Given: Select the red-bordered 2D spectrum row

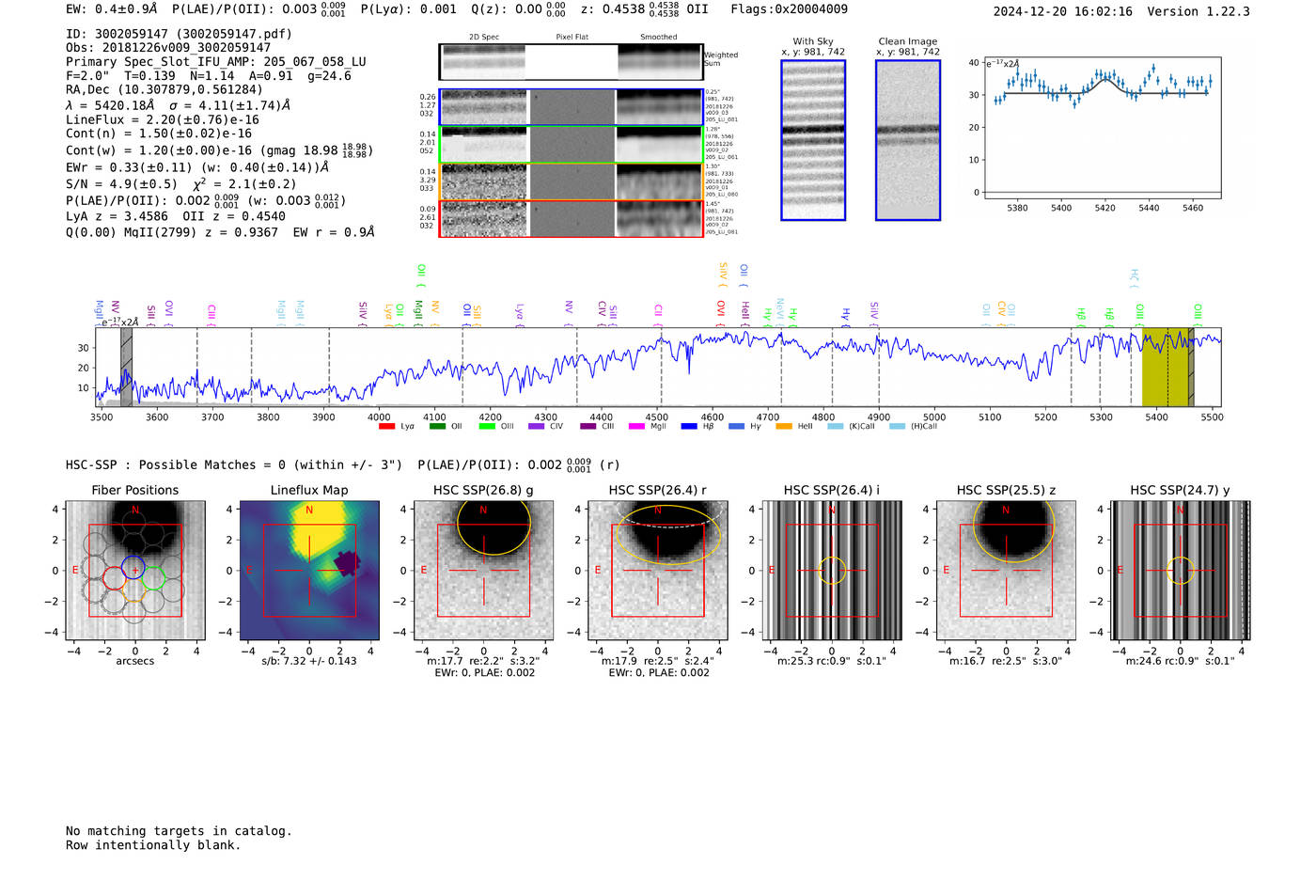Looking at the screenshot, I should (571, 218).
